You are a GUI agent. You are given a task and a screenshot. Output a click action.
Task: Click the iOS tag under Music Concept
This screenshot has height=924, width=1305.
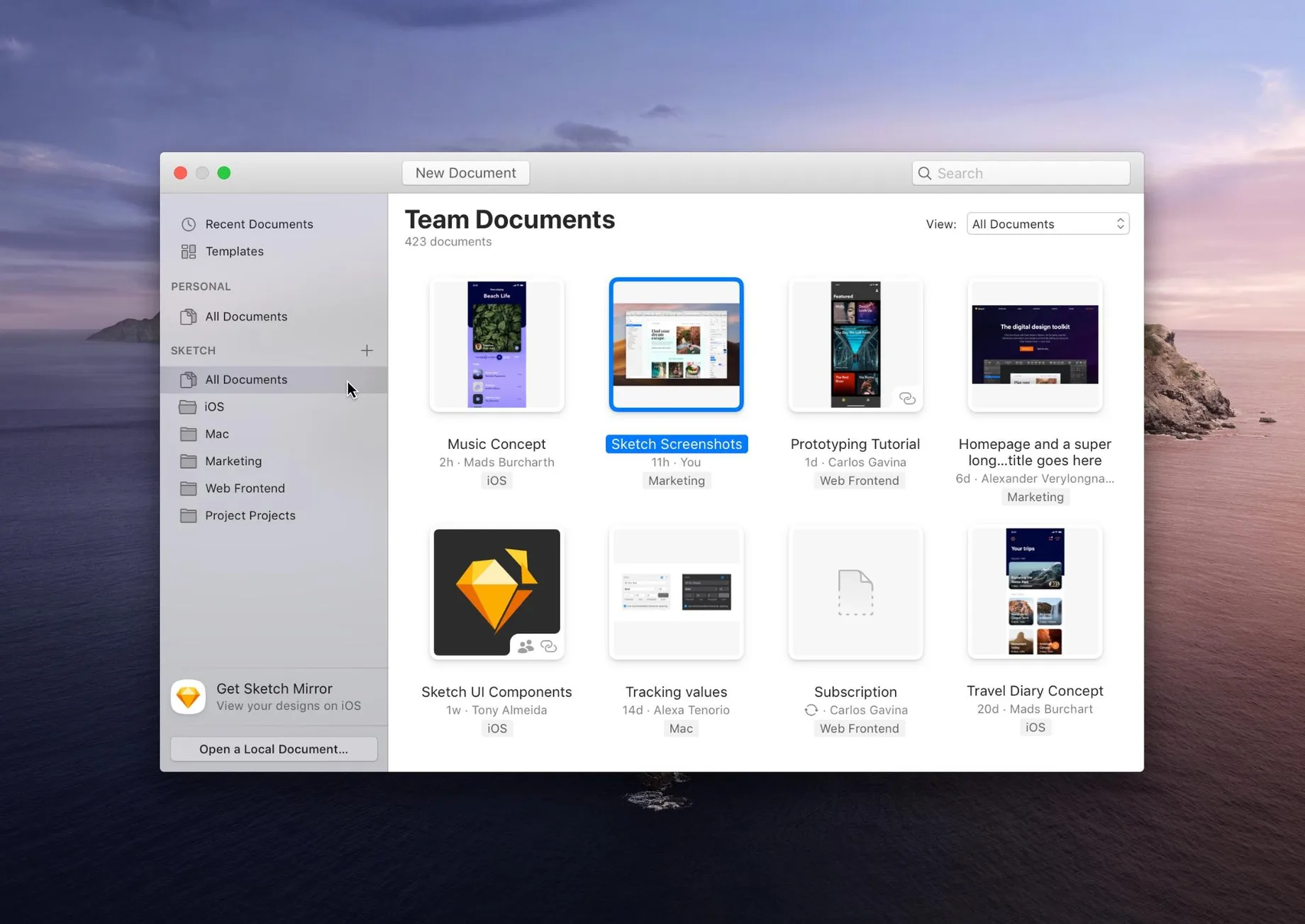coord(496,481)
